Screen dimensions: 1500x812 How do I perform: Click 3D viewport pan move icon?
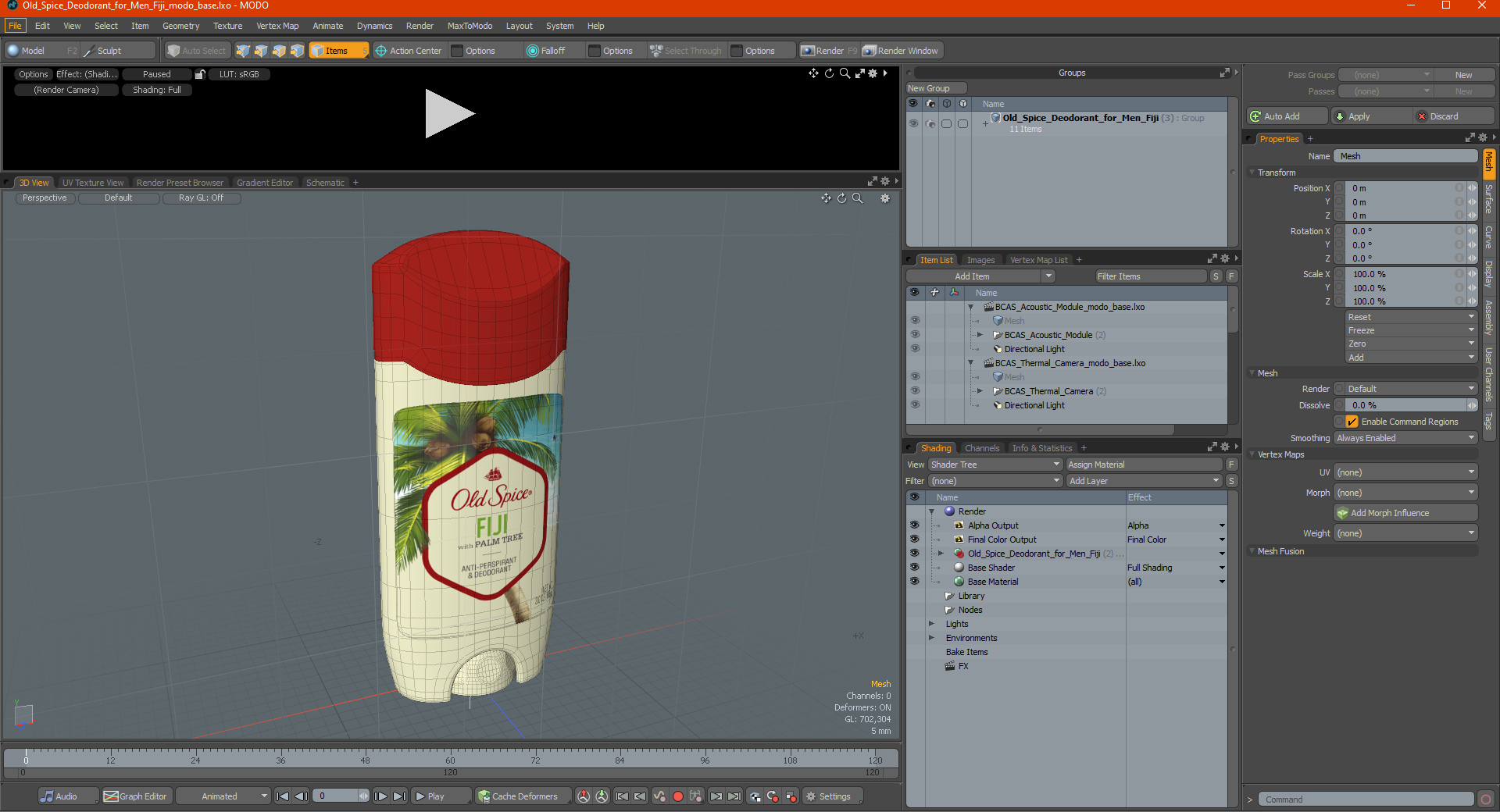click(826, 198)
